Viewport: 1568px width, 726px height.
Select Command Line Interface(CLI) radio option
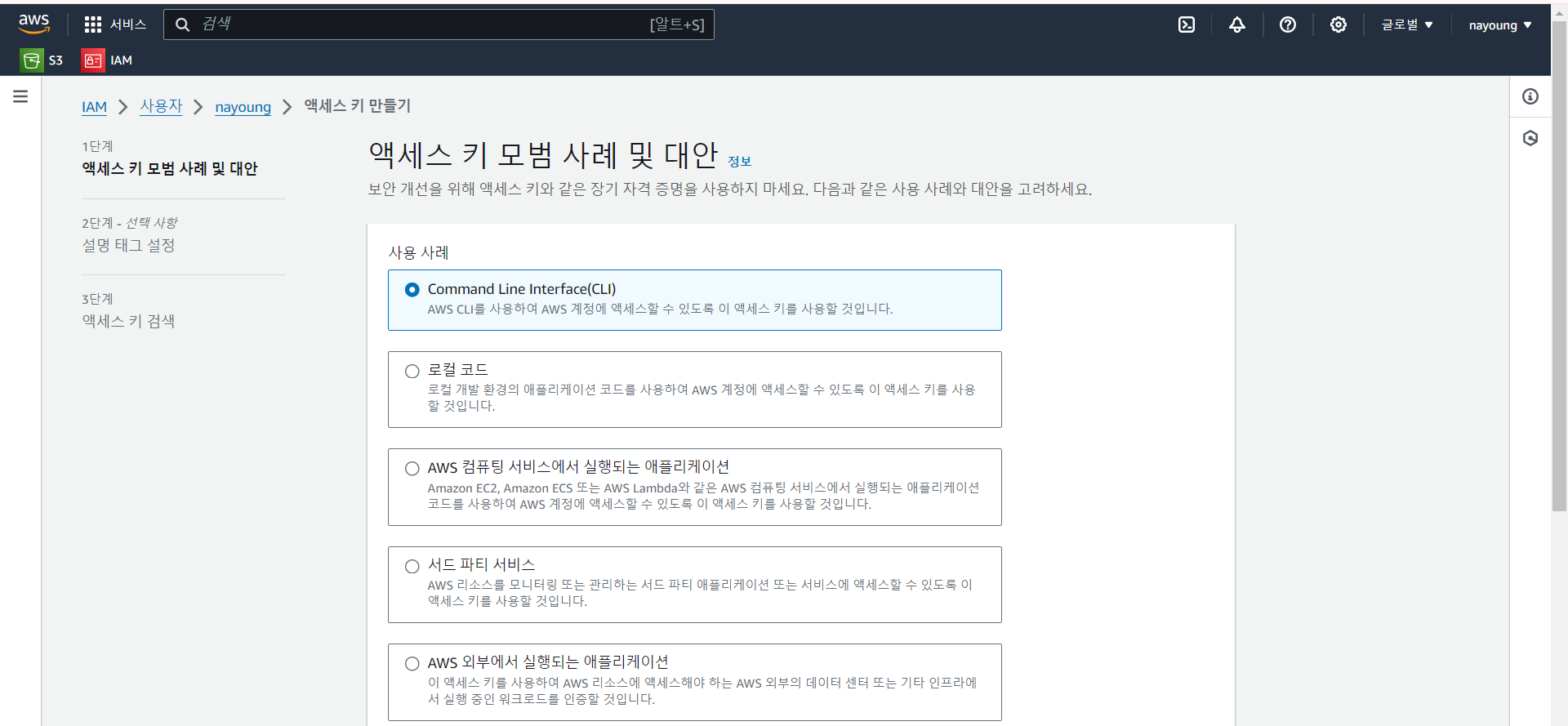tap(412, 290)
